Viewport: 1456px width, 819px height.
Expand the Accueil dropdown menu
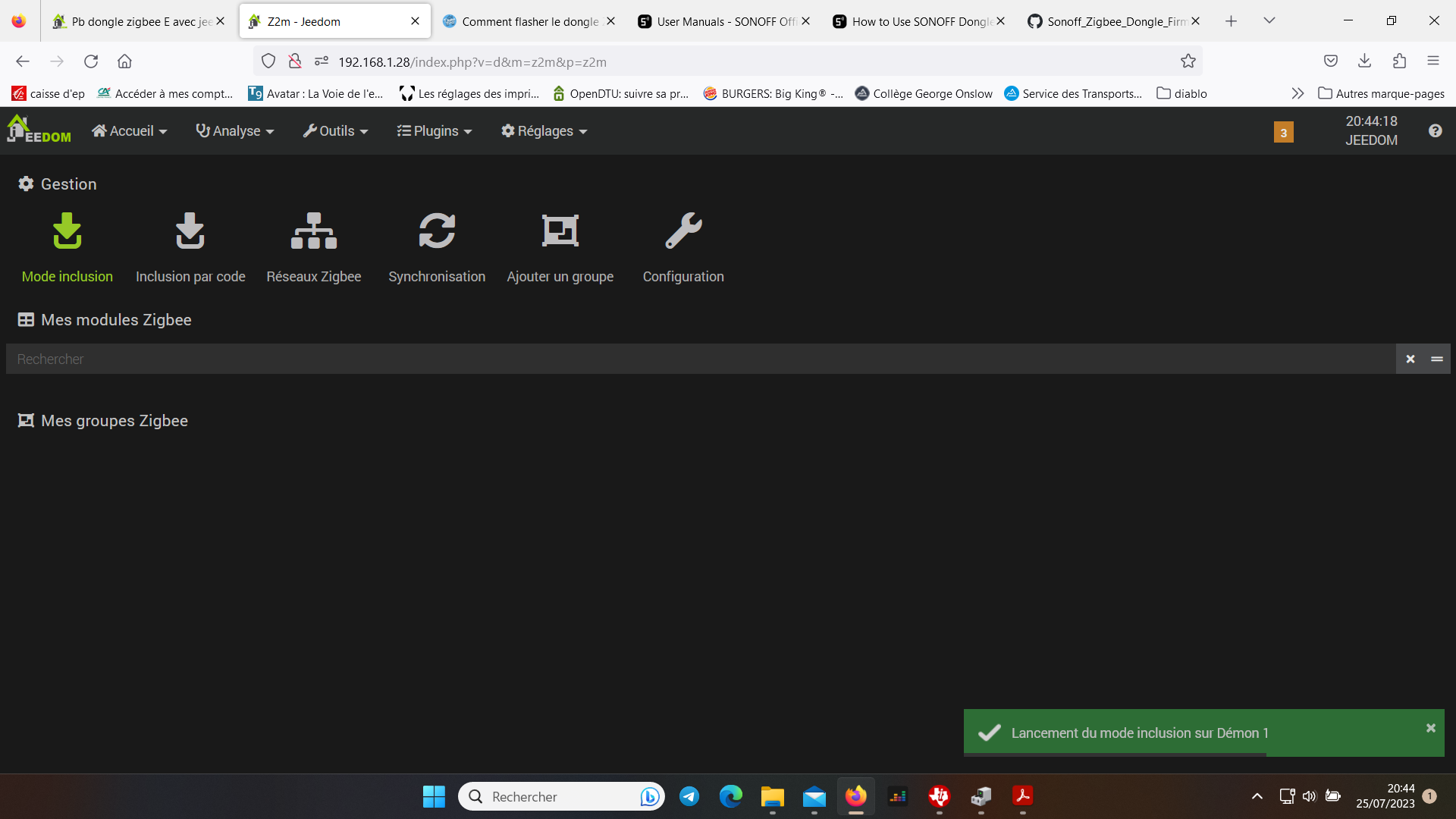130,131
